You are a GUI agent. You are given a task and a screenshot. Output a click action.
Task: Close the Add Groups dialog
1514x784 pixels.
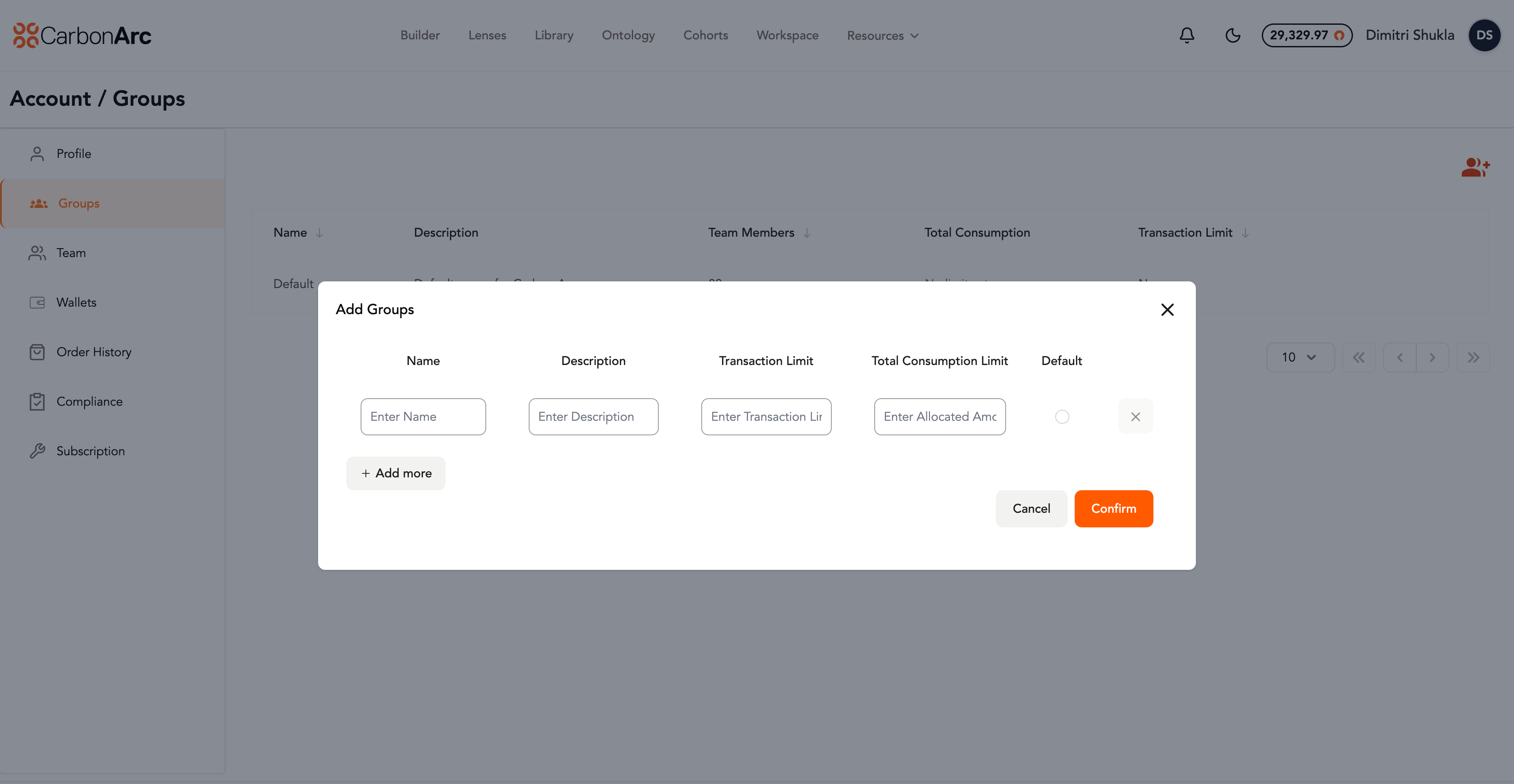pyautogui.click(x=1167, y=310)
